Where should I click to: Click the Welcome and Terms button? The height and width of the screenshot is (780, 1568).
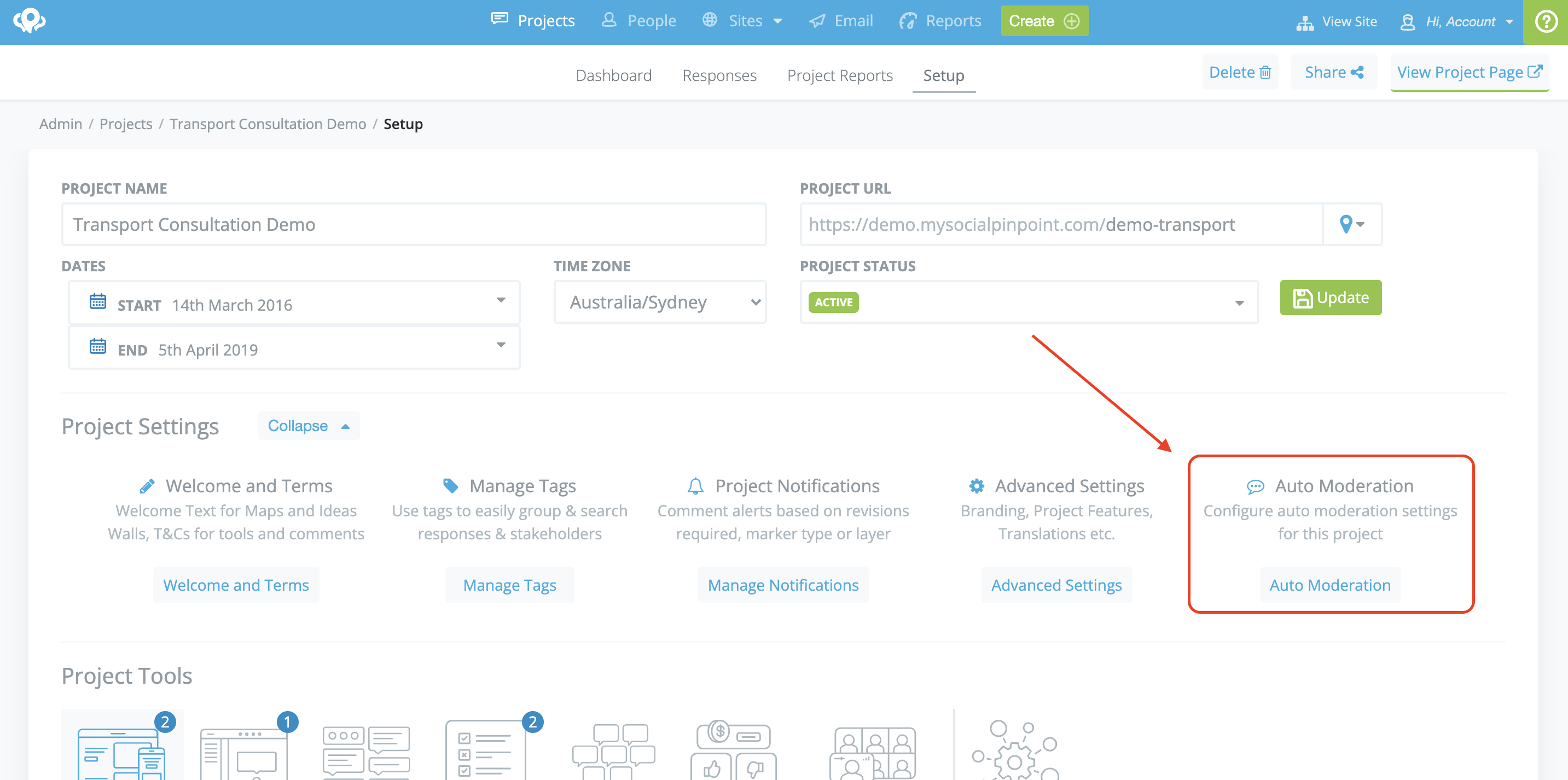(x=236, y=585)
